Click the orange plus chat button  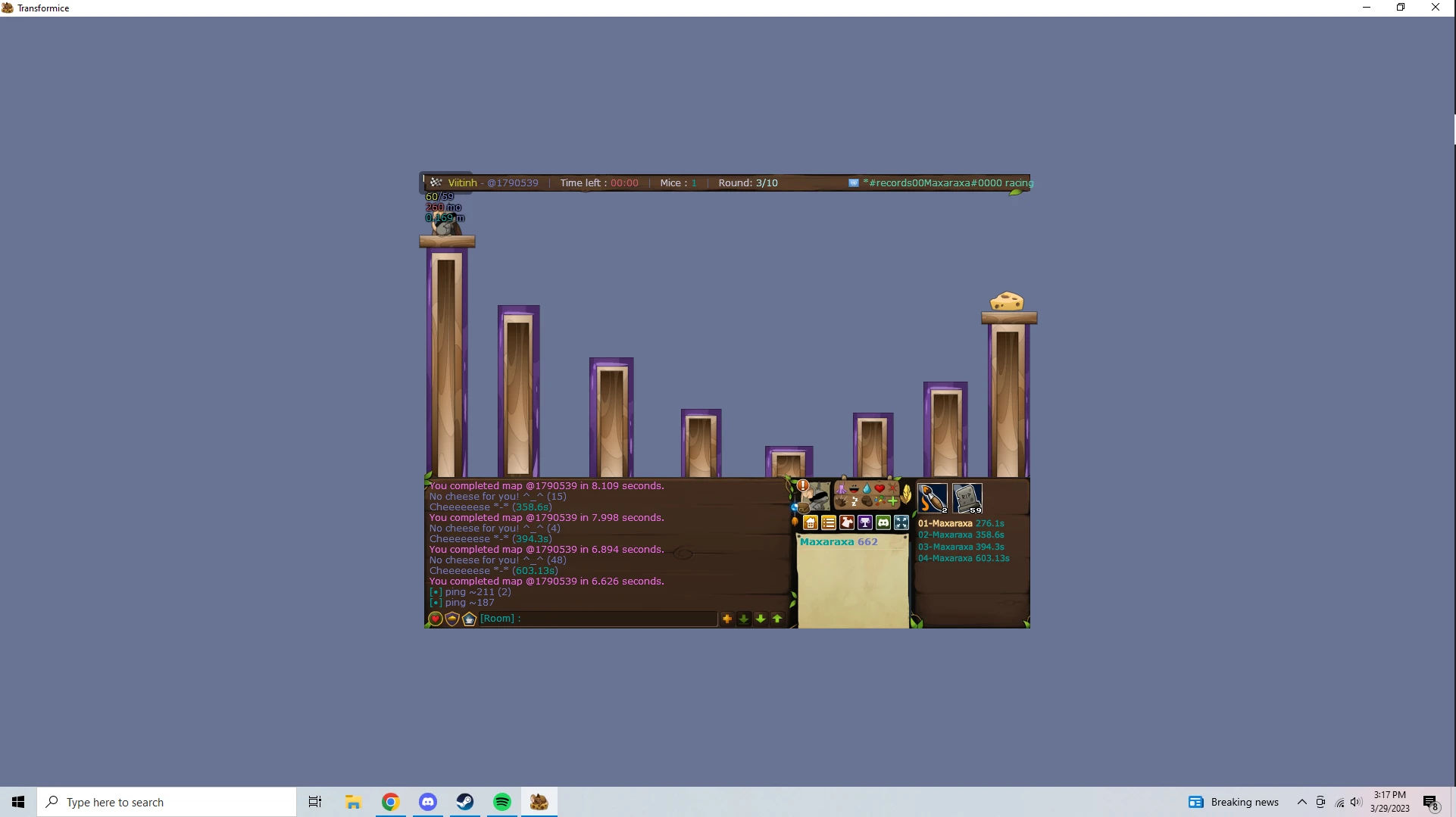(x=727, y=619)
